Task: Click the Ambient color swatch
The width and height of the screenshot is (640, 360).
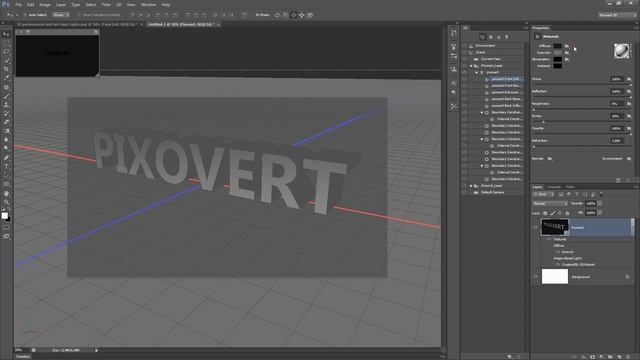Action: click(558, 66)
